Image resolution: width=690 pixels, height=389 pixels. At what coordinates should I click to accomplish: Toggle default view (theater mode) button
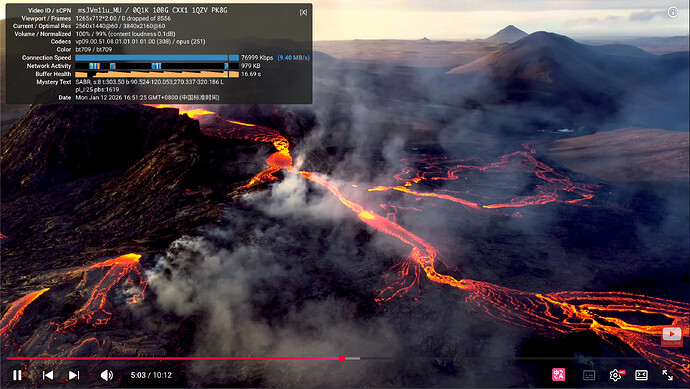point(642,375)
